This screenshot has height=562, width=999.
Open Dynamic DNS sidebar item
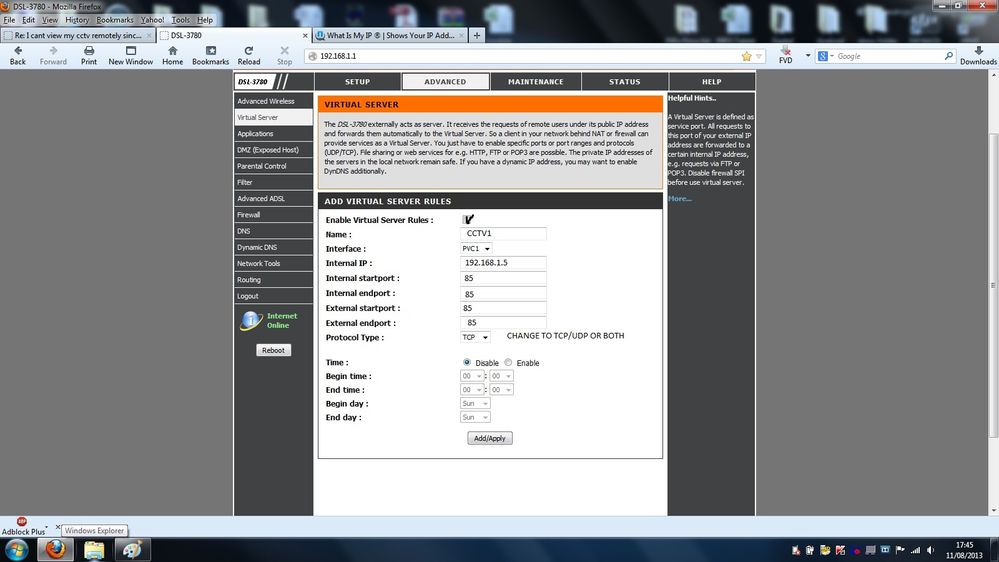coord(273,247)
